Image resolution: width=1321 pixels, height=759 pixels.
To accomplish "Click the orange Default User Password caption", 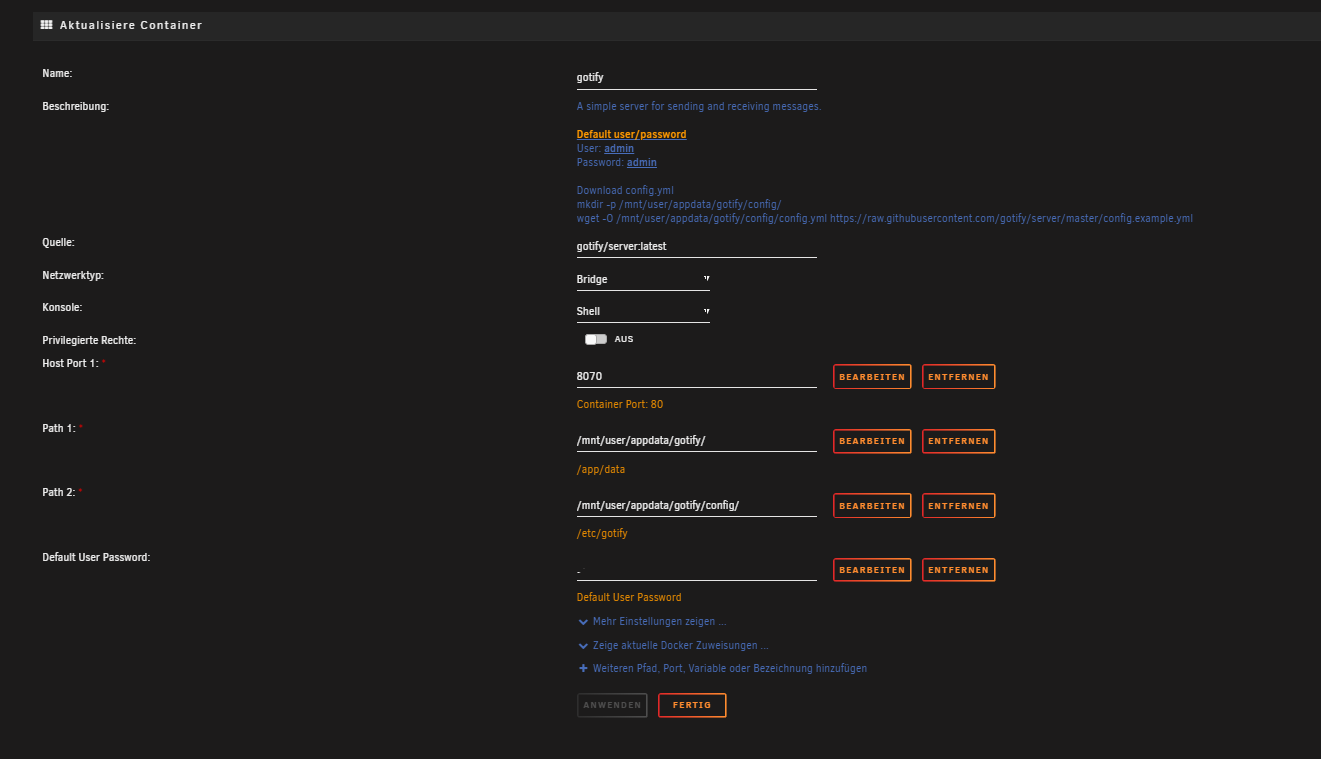I will click(629, 598).
